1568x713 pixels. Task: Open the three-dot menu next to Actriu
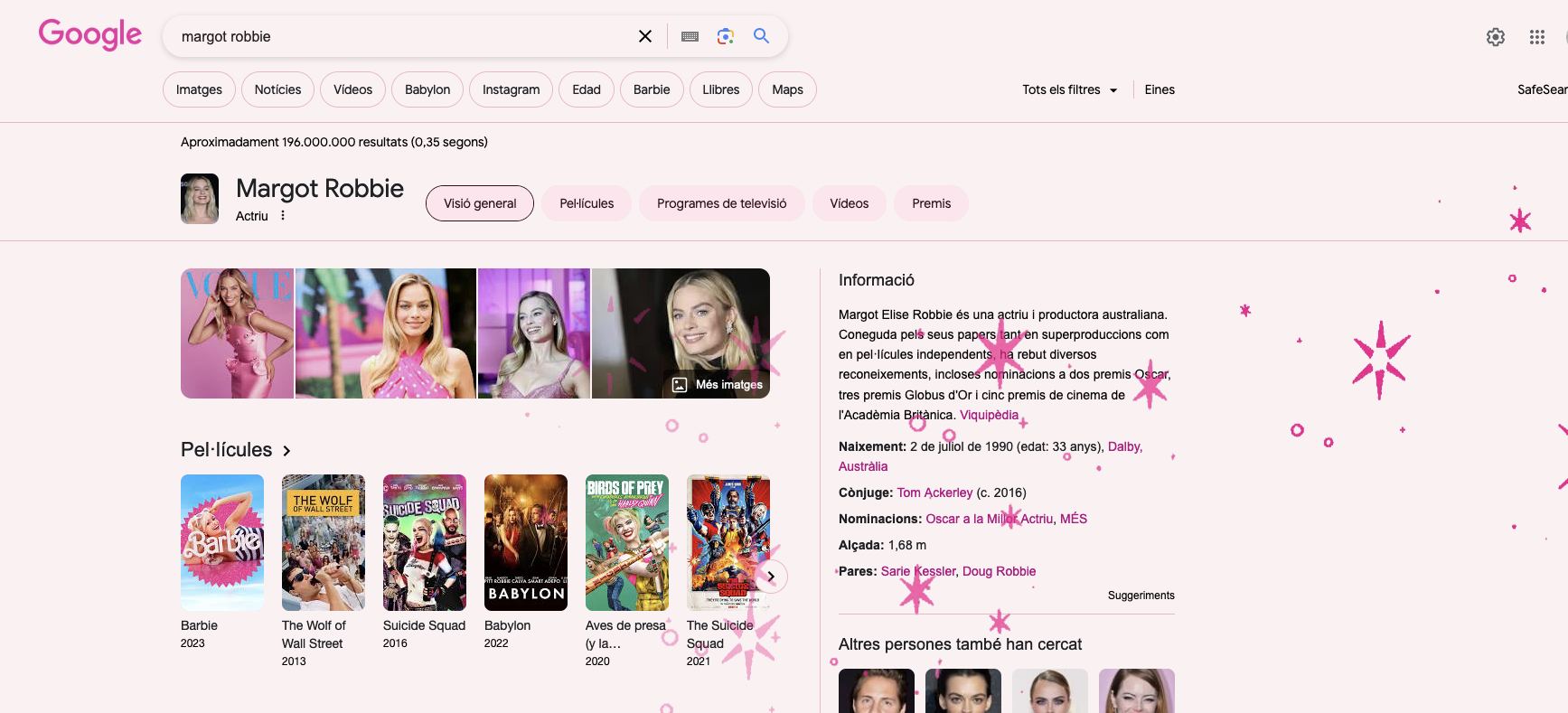pyautogui.click(x=283, y=216)
